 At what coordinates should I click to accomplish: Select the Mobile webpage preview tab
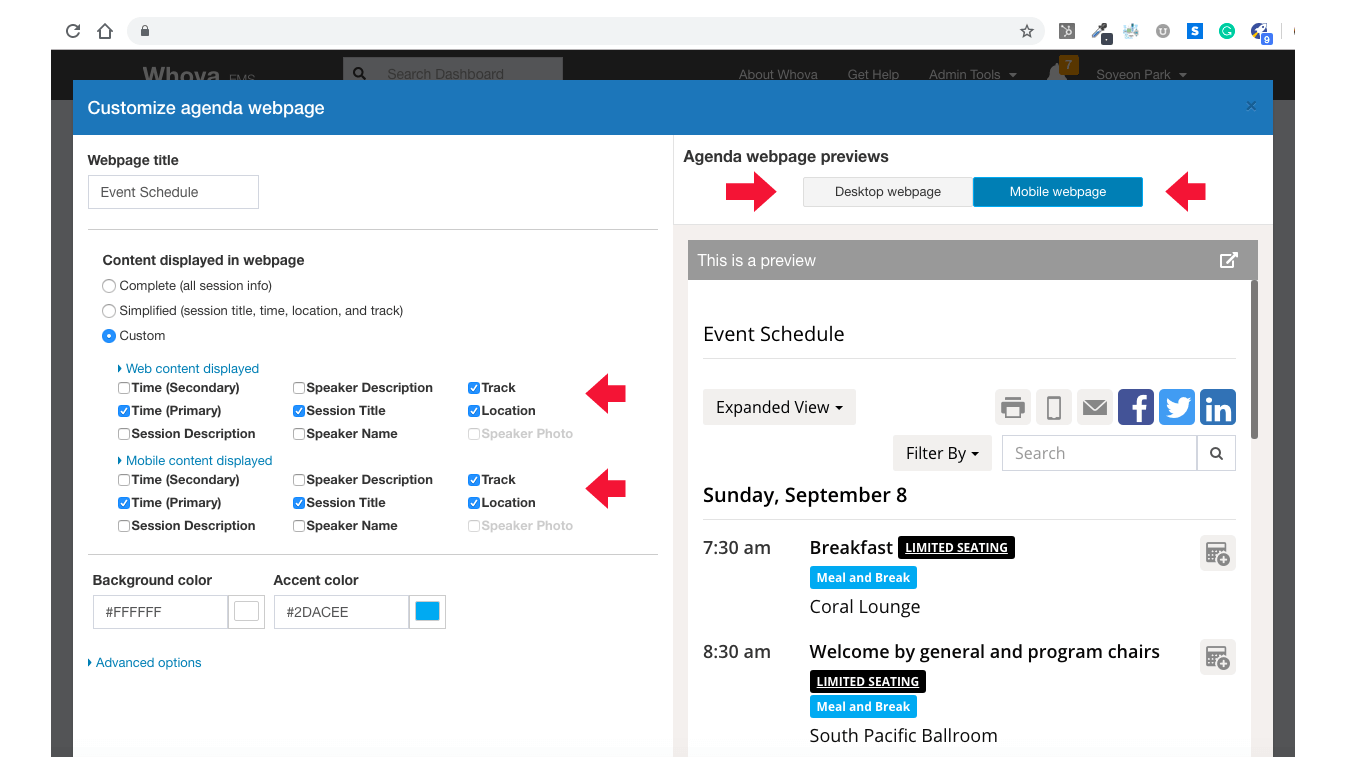1057,192
